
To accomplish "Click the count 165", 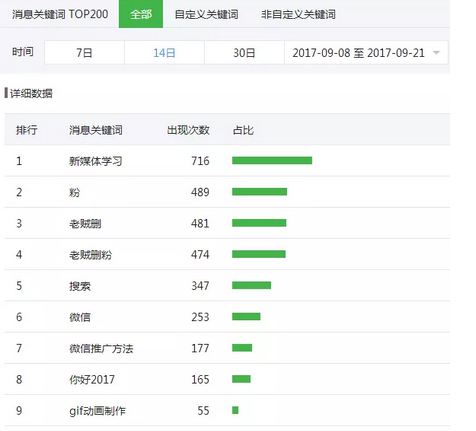I will point(200,379).
